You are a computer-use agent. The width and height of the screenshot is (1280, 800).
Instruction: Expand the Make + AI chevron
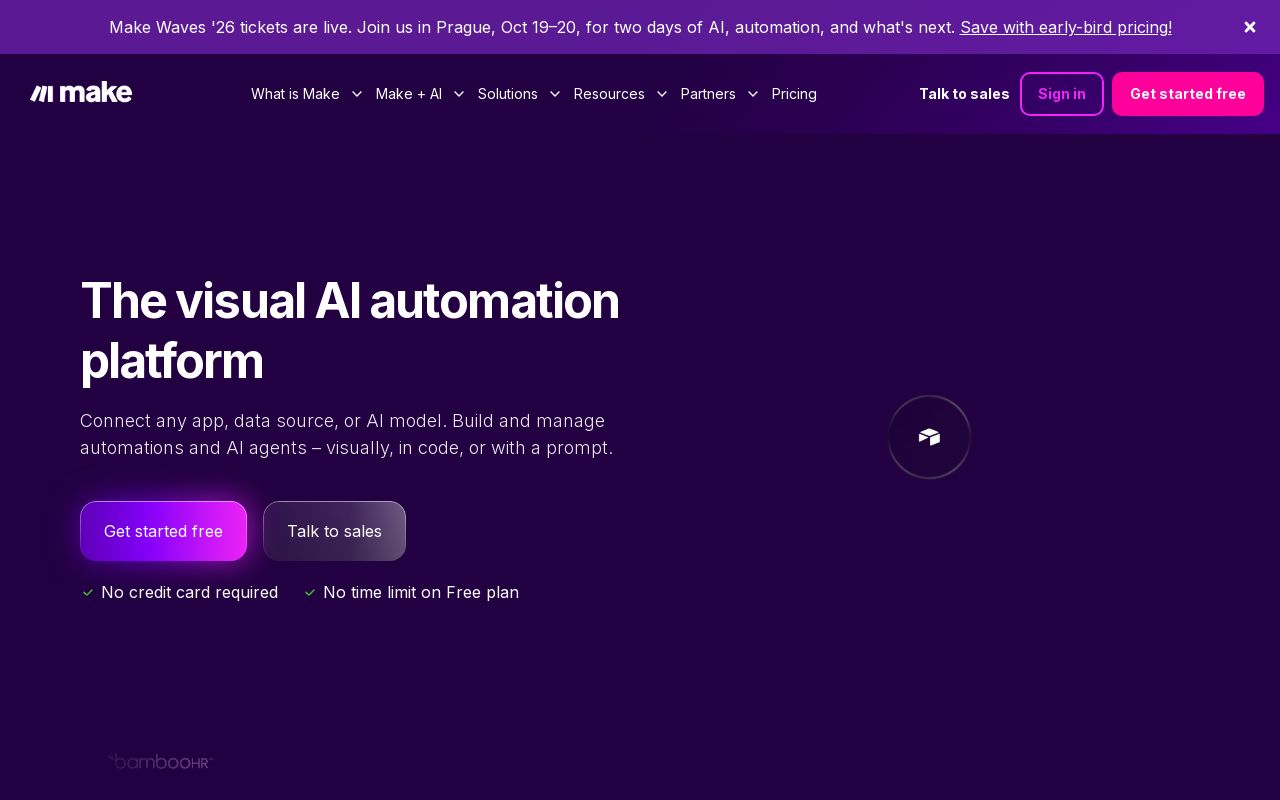coord(459,94)
